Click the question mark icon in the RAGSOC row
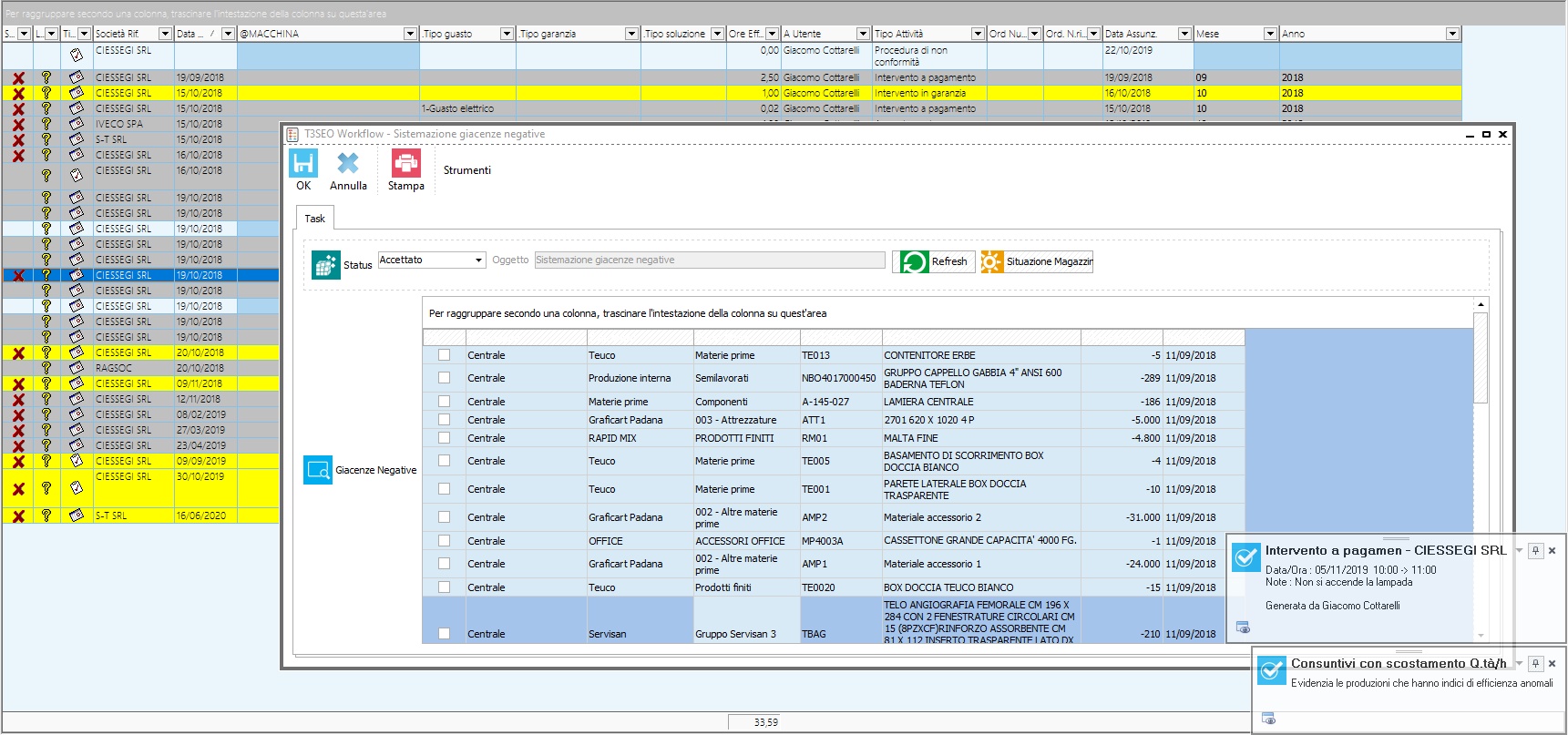 point(46,368)
